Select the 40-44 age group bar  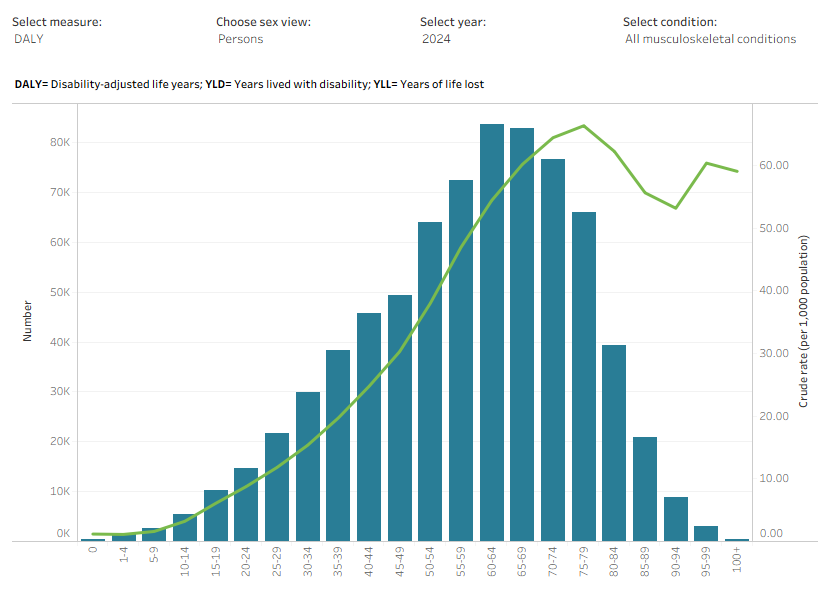coord(369,427)
